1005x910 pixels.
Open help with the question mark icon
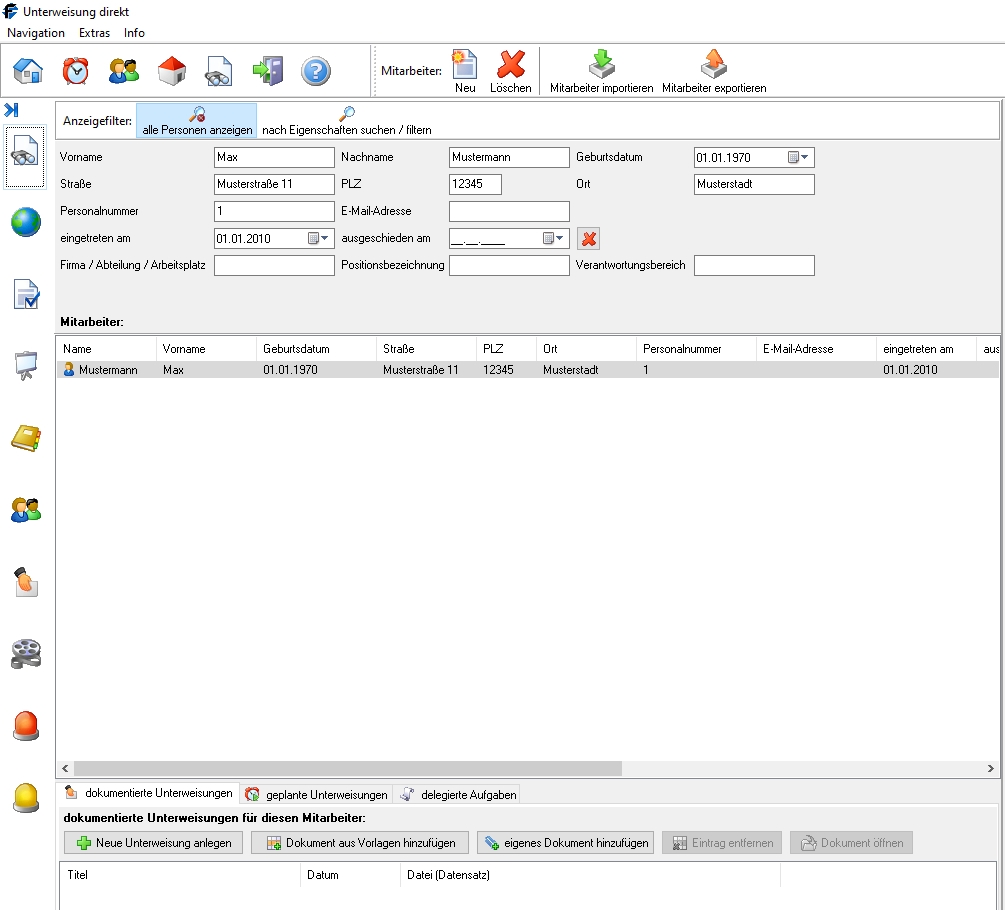click(x=315, y=71)
